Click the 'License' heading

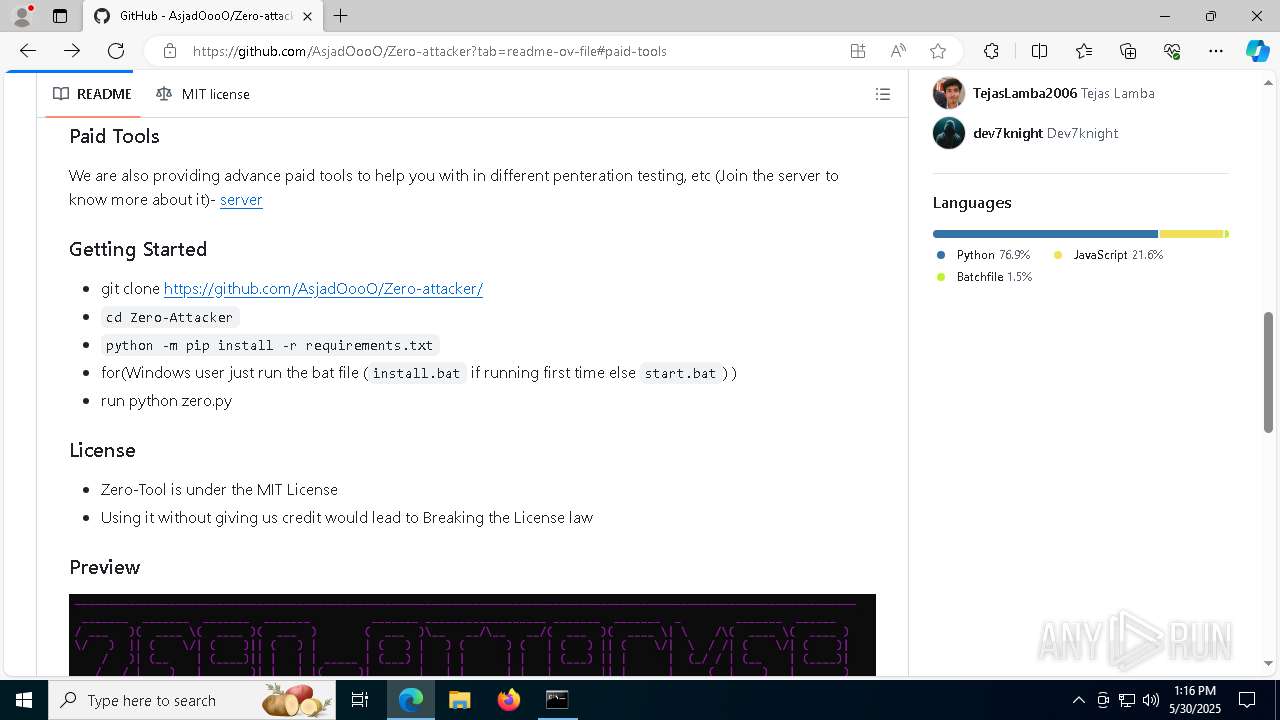point(102,450)
